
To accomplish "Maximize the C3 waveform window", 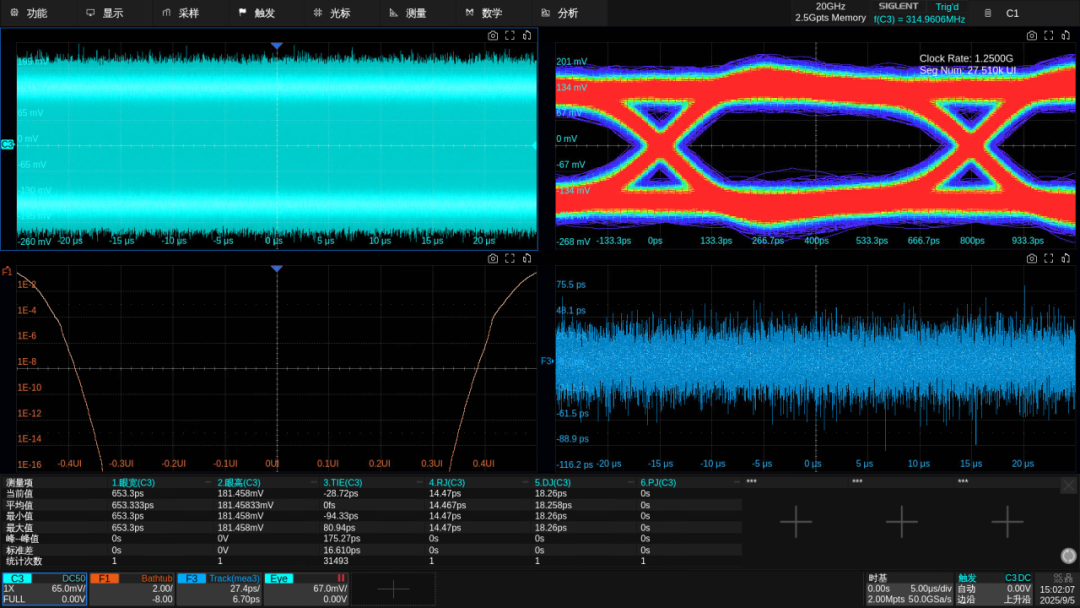I will coord(510,35).
